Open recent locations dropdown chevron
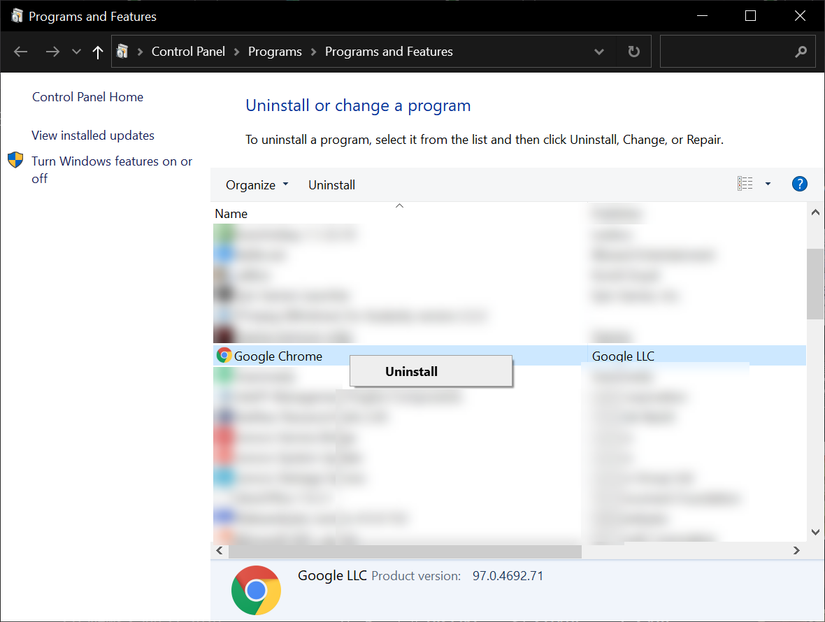This screenshot has height=622, width=825. click(x=76, y=52)
